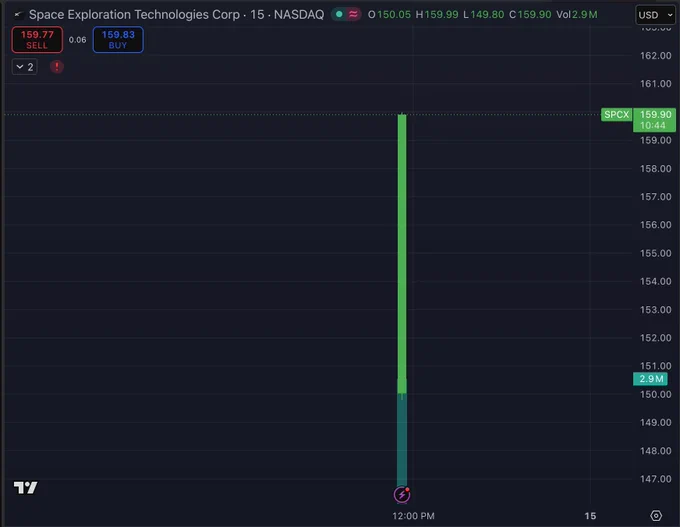Click the 12:00 PM time axis label

[x=413, y=516]
